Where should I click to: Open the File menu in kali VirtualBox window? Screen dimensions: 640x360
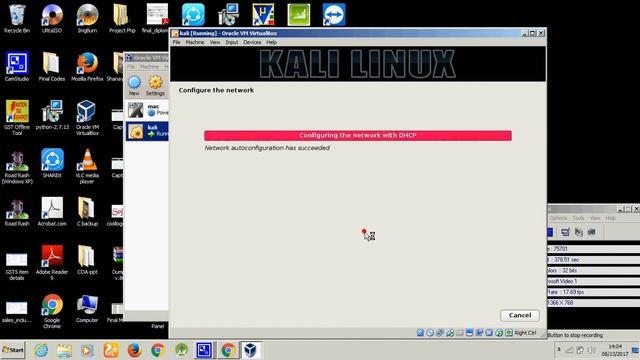coord(176,42)
